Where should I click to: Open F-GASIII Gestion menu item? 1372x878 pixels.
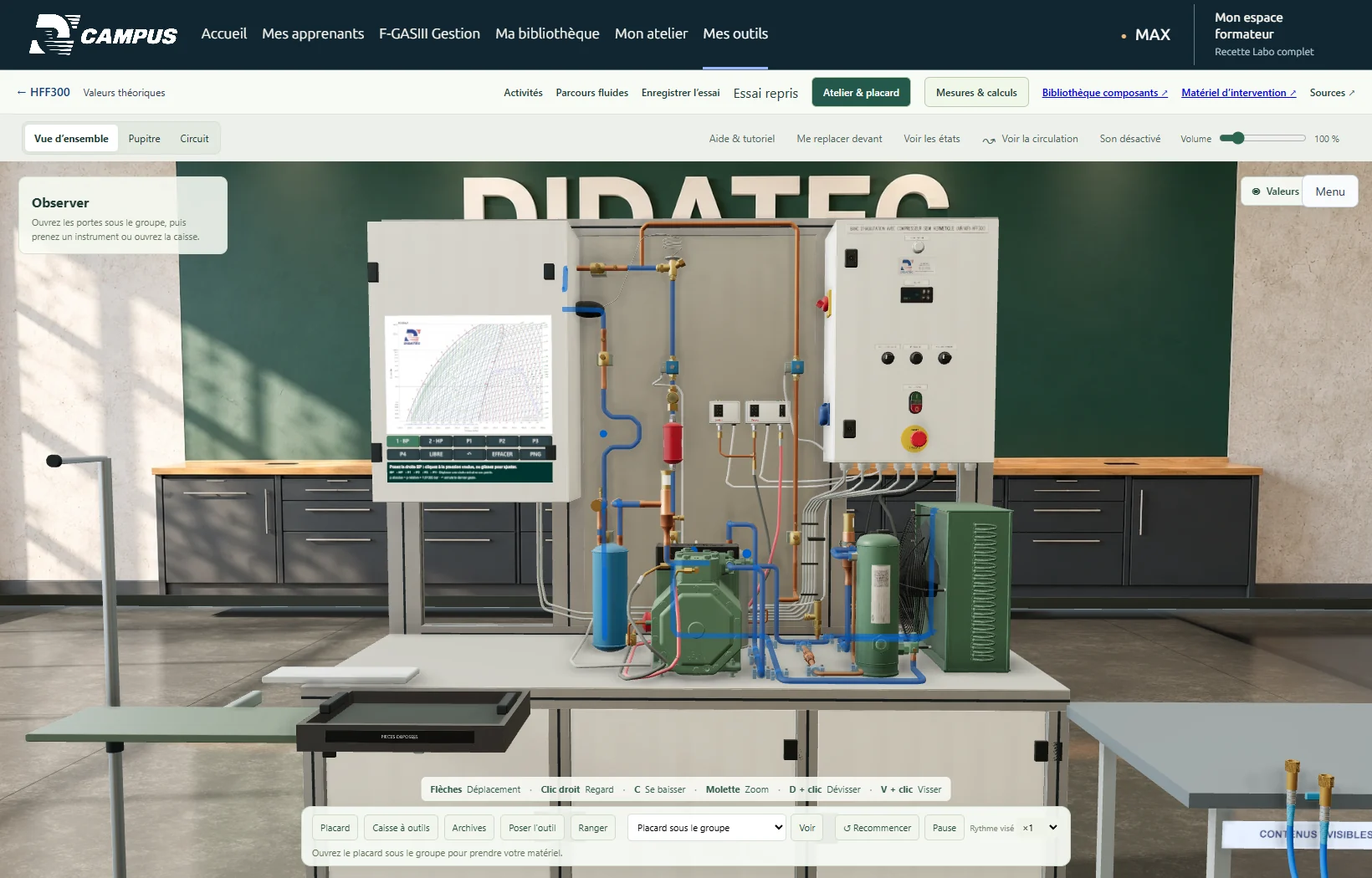click(429, 33)
